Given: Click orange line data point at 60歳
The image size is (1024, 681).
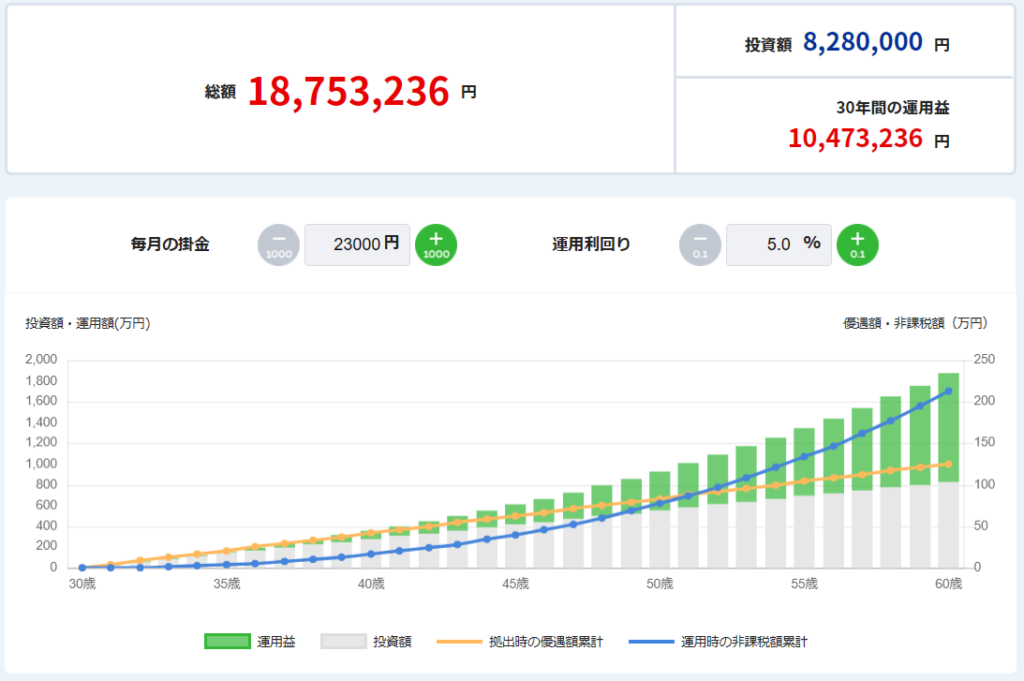Looking at the screenshot, I should click(x=948, y=464).
